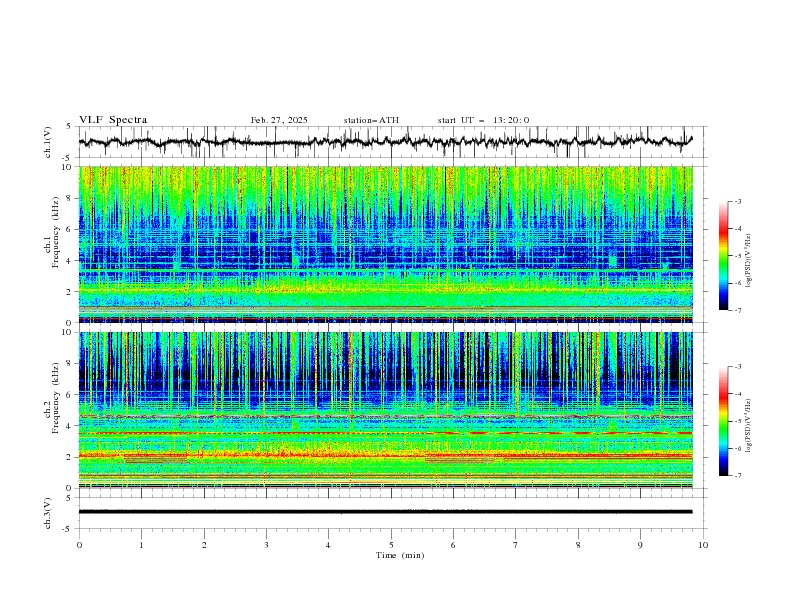
Task: Click the '-3' value on upper colorbar
Action: click(737, 201)
